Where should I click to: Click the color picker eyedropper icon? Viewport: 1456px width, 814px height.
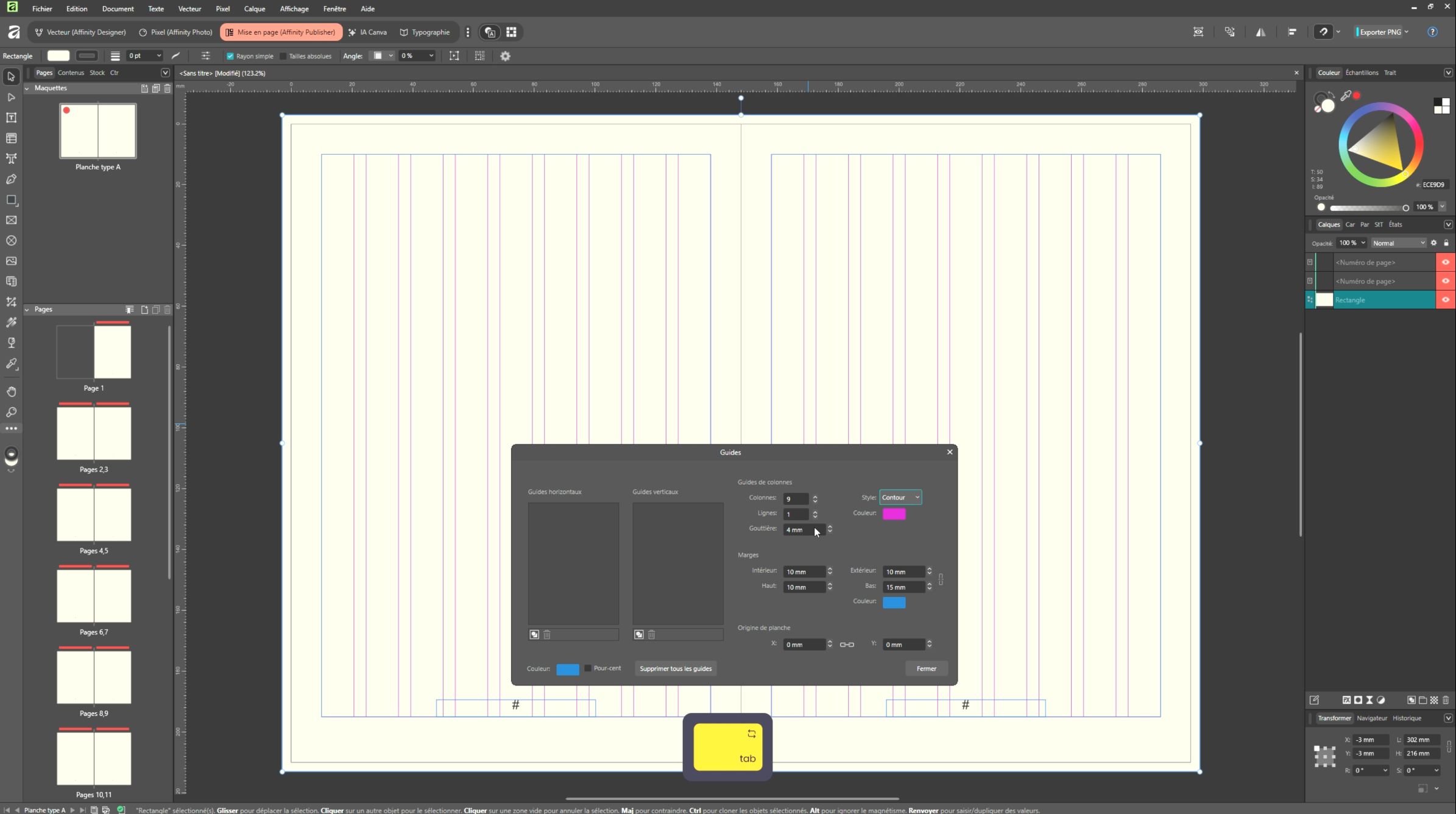(x=1346, y=96)
